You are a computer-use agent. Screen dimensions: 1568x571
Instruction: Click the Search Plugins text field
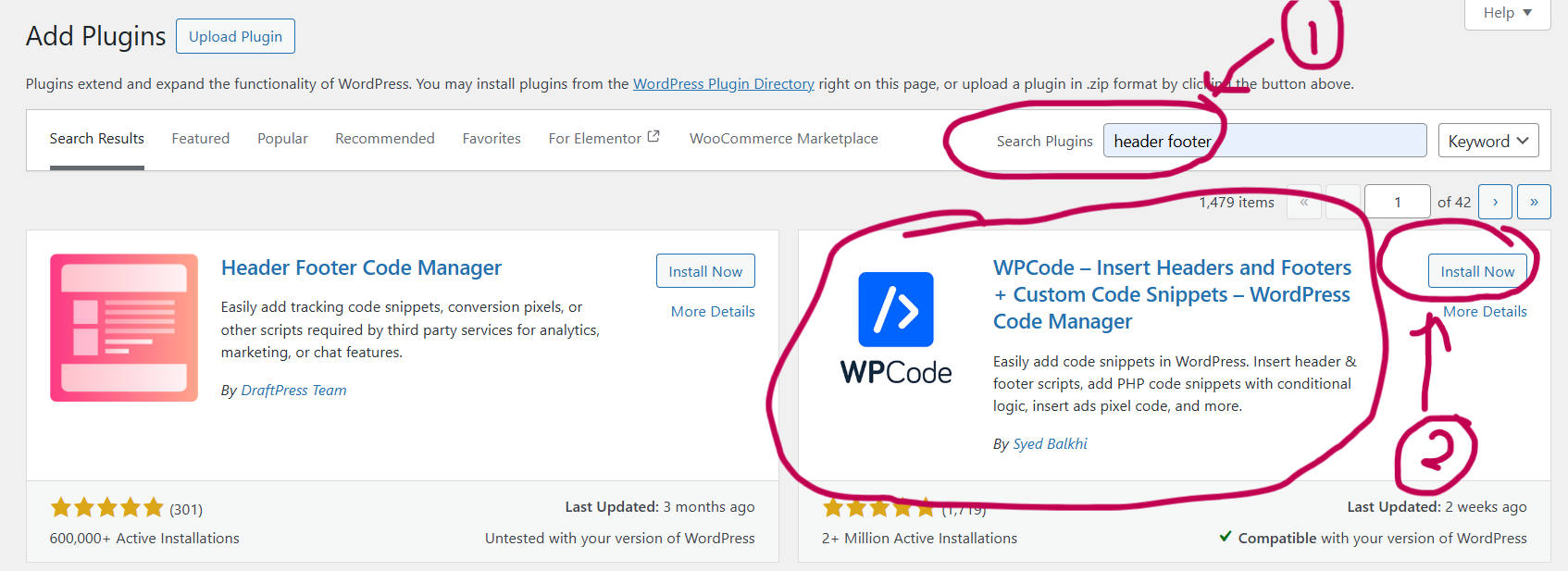pyautogui.click(x=1314, y=141)
